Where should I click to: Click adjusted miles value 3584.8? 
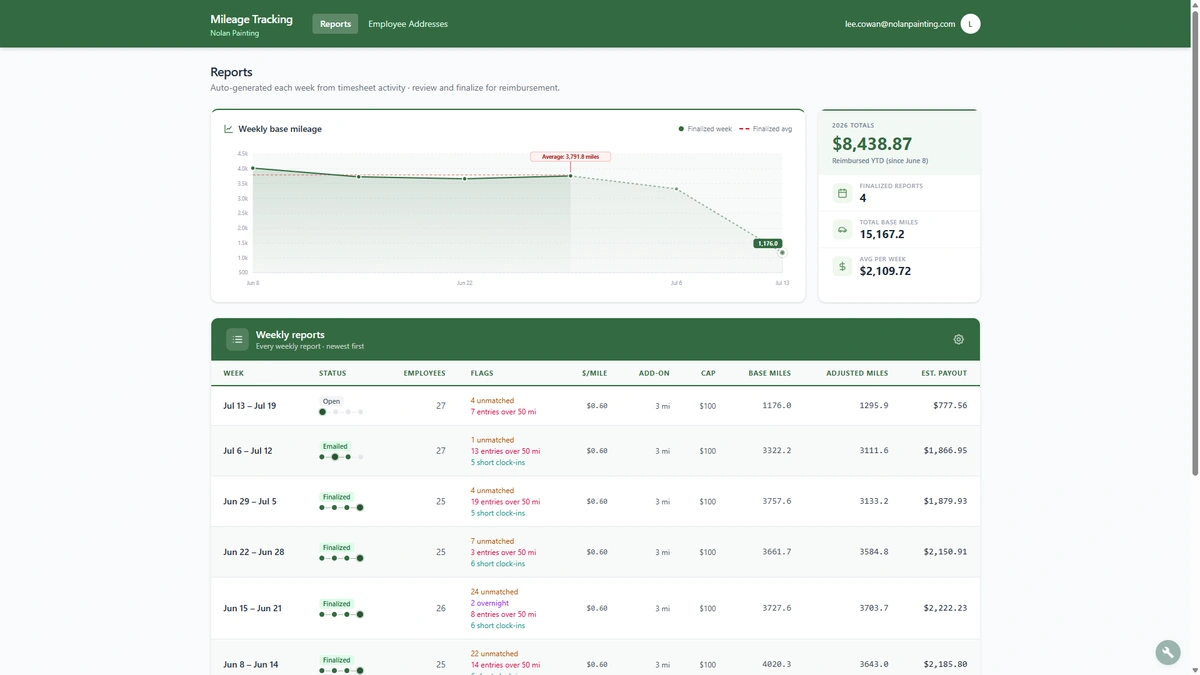point(873,552)
